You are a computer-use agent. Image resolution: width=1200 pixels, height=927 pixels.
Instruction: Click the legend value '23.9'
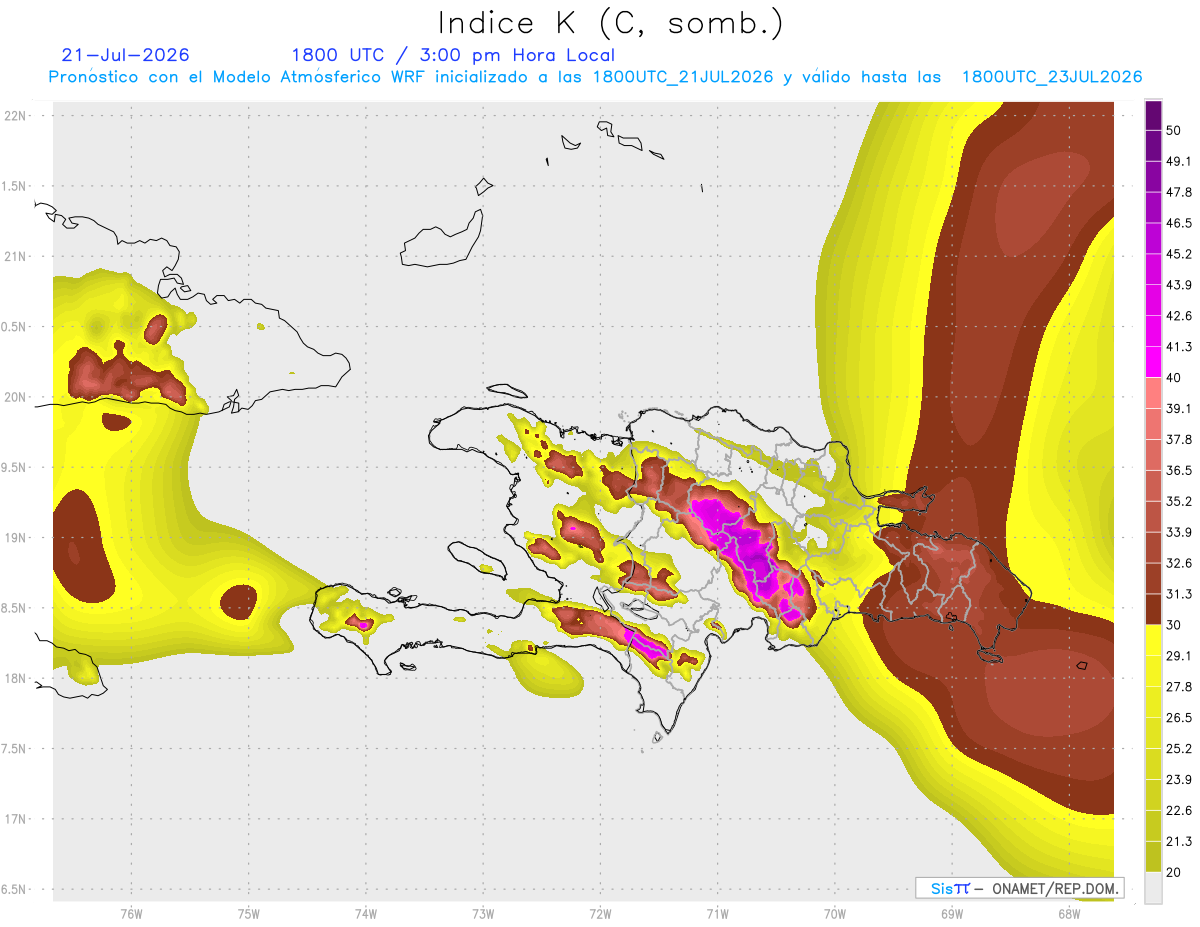[x=1178, y=779]
